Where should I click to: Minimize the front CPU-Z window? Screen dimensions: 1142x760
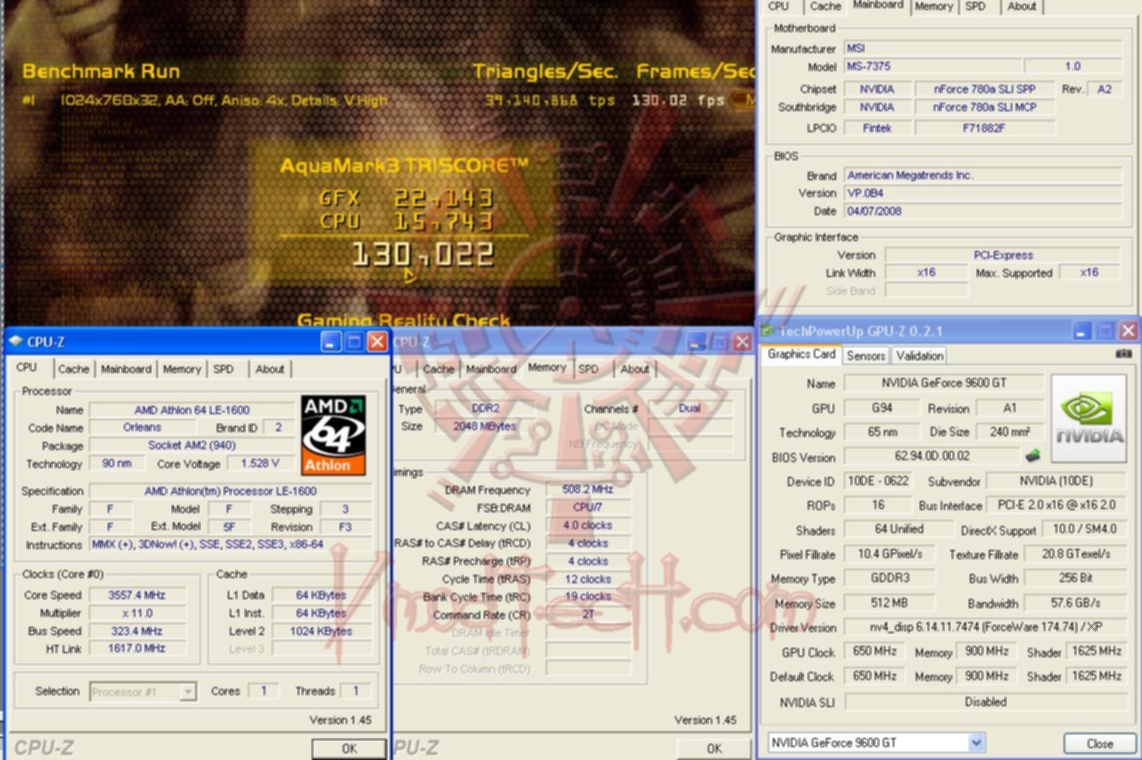[331, 341]
